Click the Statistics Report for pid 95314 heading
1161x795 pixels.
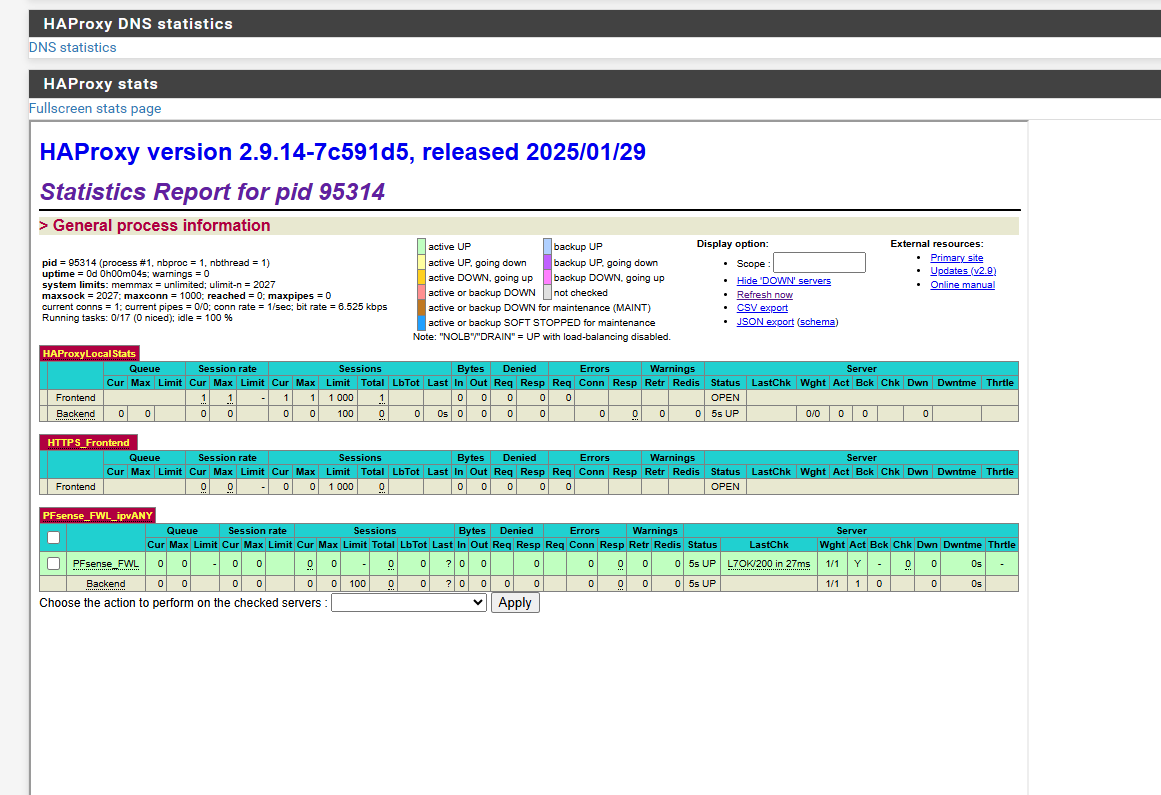(x=213, y=192)
